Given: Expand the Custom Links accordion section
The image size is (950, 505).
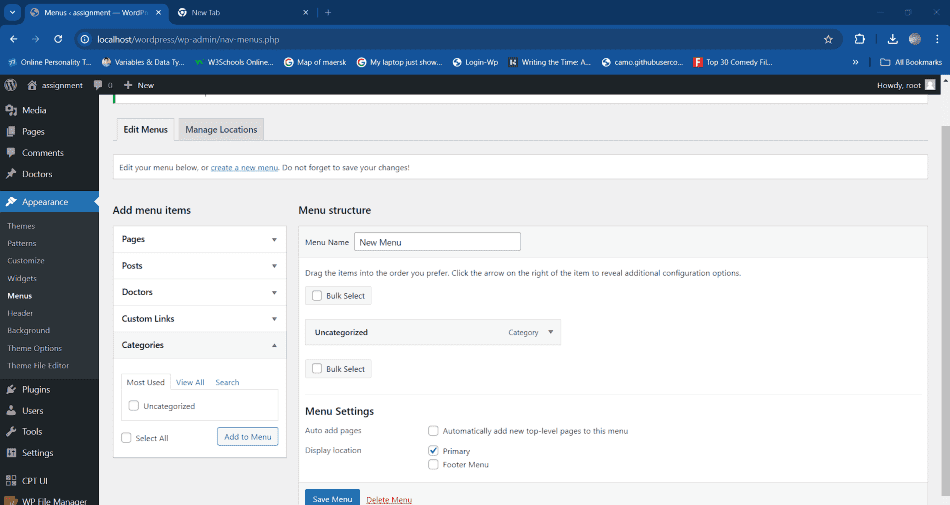Looking at the screenshot, I should click(200, 319).
